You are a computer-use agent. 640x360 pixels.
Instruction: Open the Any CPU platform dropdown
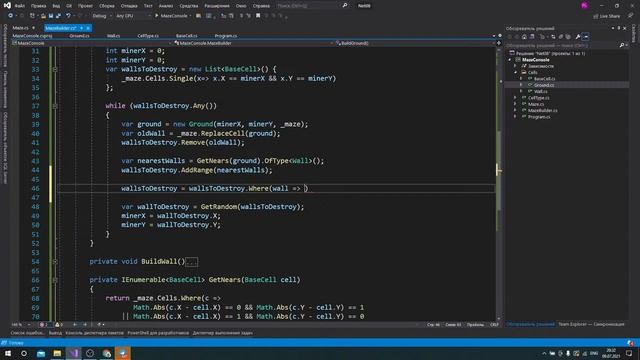coord(133,16)
